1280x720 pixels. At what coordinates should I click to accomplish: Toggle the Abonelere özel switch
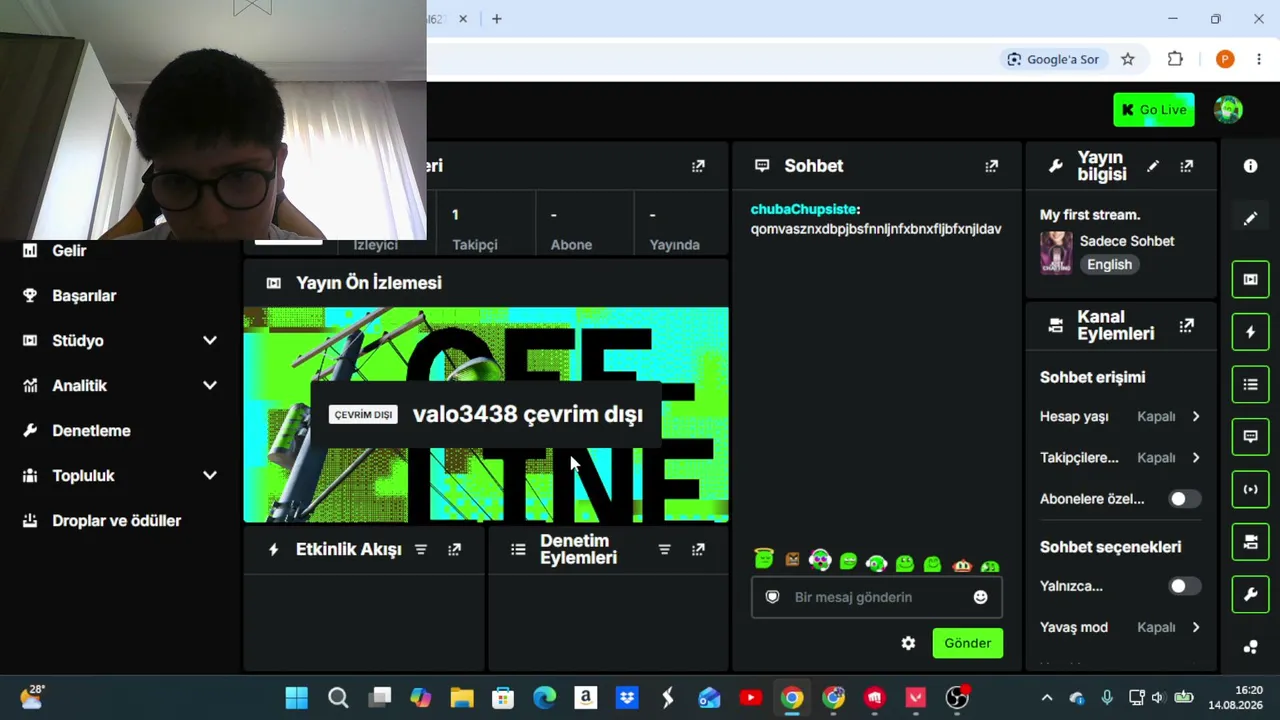click(1184, 499)
